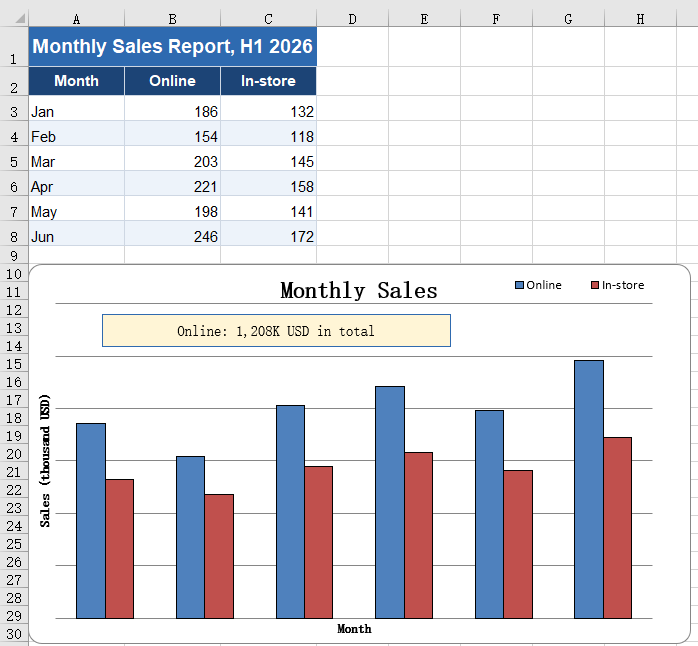Click the 'Monthly Sales Report, H1 2026' title cell
The width and height of the screenshot is (698, 646).
coord(173,47)
